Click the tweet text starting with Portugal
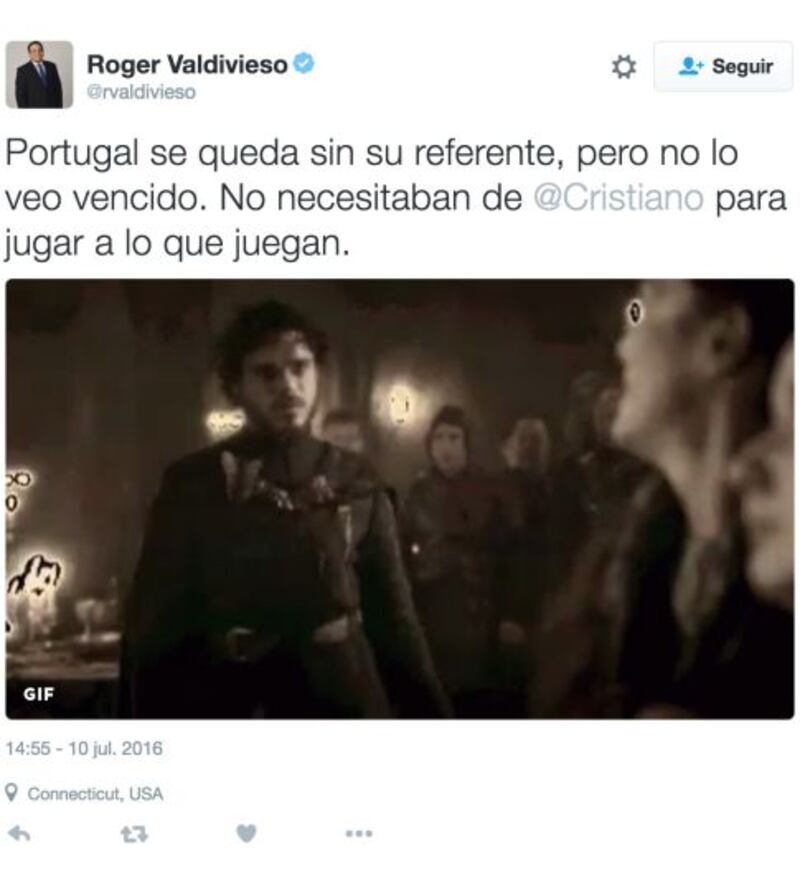Image resolution: width=800 pixels, height=890 pixels. (x=396, y=199)
